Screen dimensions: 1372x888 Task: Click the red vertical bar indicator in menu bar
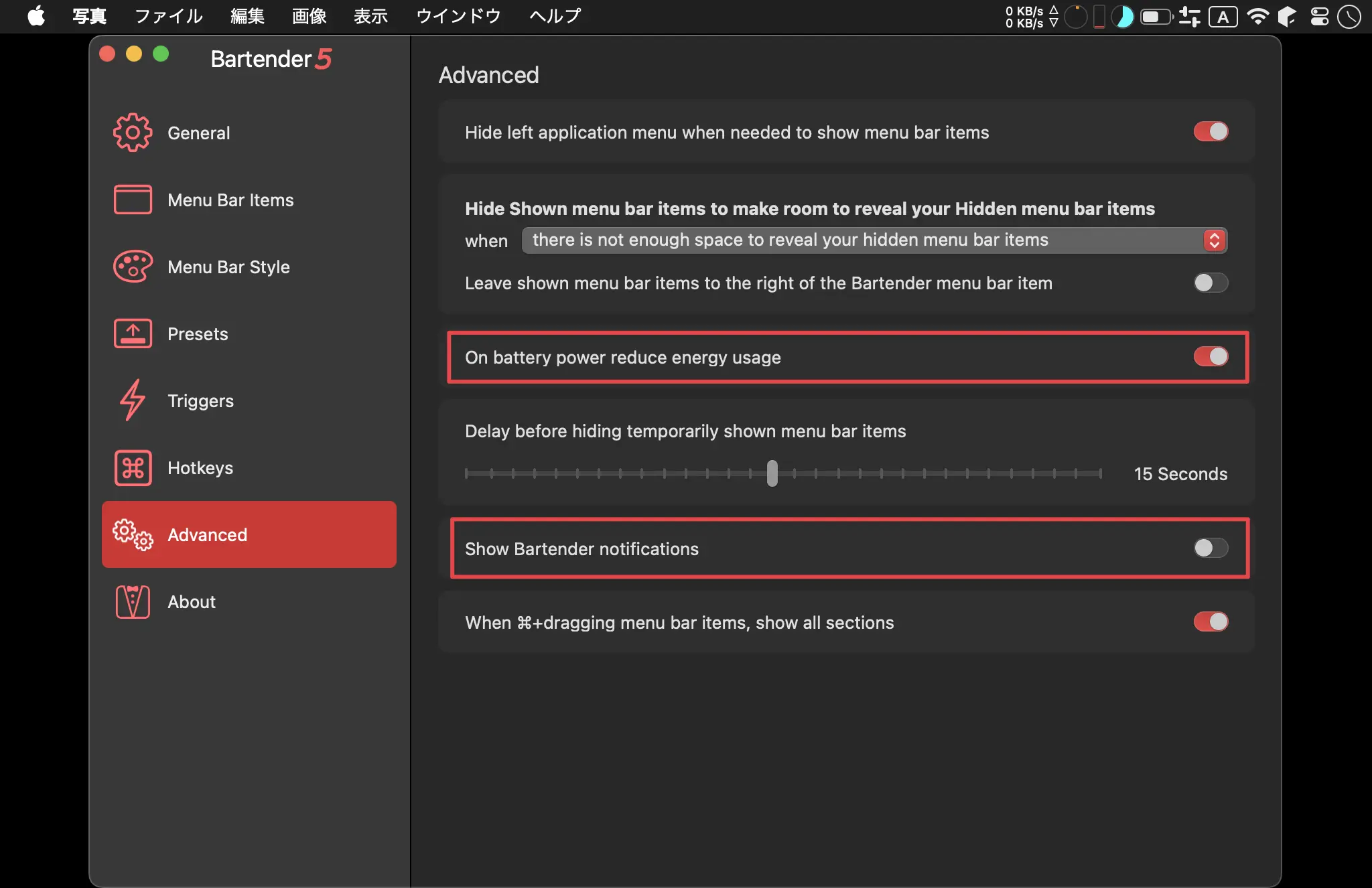click(x=1099, y=17)
